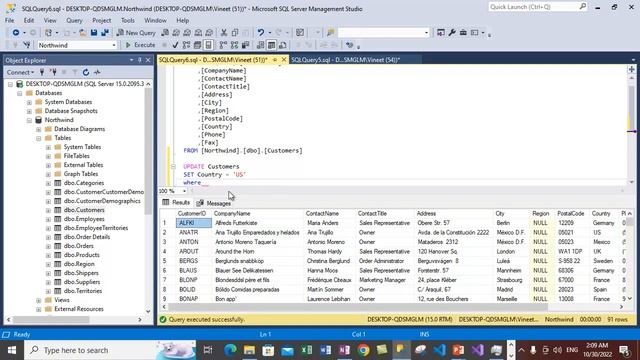Select dbo.Employees in the tree
Image resolution: width=640 pixels, height=360 pixels.
[x=84, y=219]
